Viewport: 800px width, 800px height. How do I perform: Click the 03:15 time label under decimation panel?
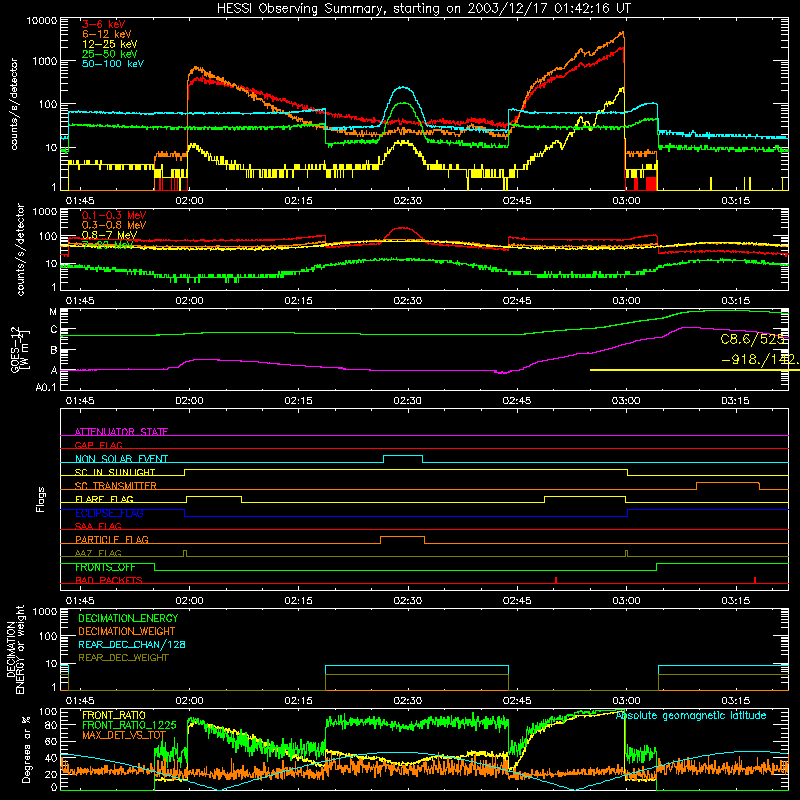[735, 701]
